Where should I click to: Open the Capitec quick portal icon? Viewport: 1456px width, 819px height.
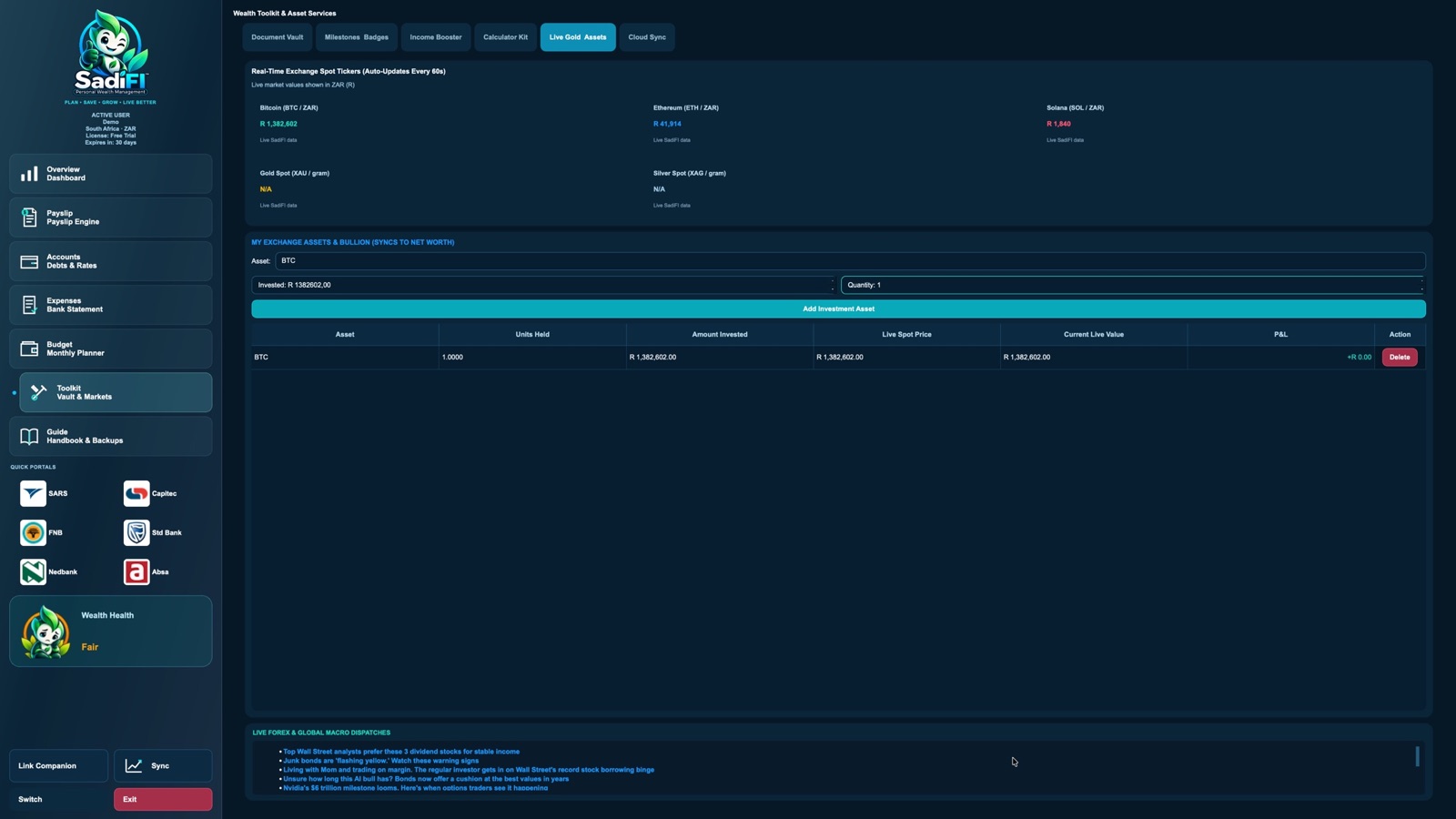(136, 493)
